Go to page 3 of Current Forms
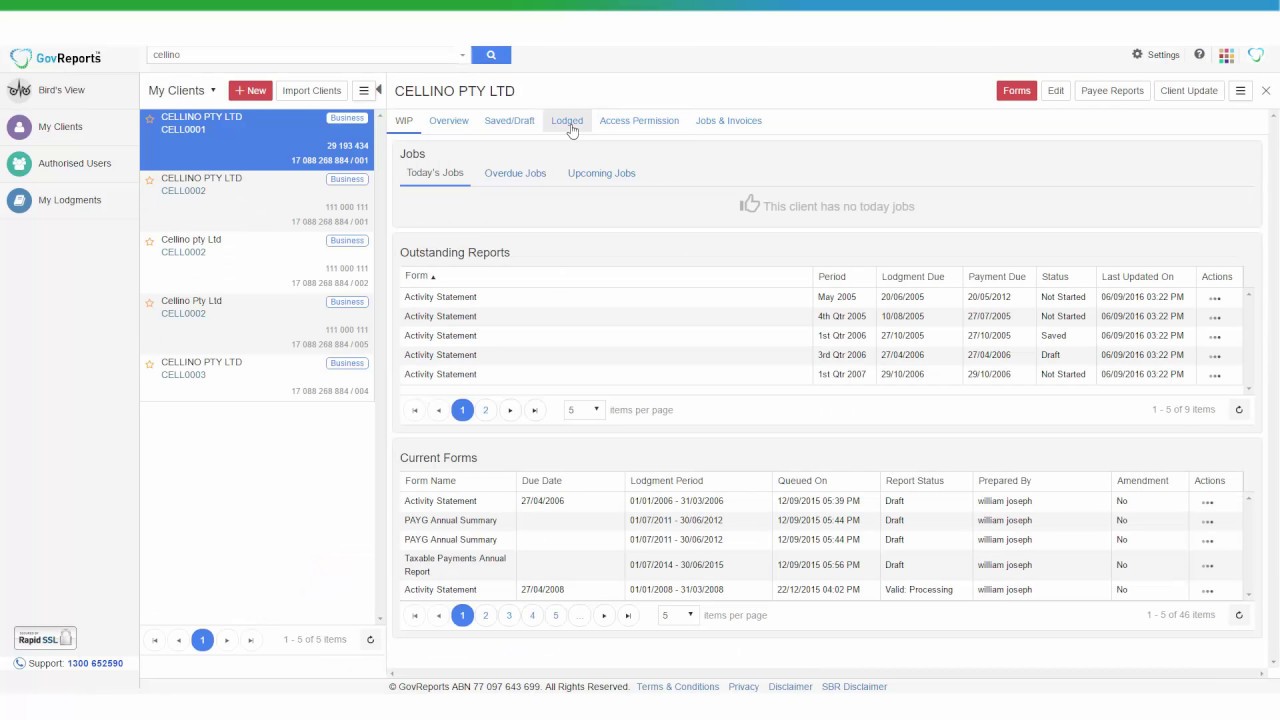 (x=509, y=615)
